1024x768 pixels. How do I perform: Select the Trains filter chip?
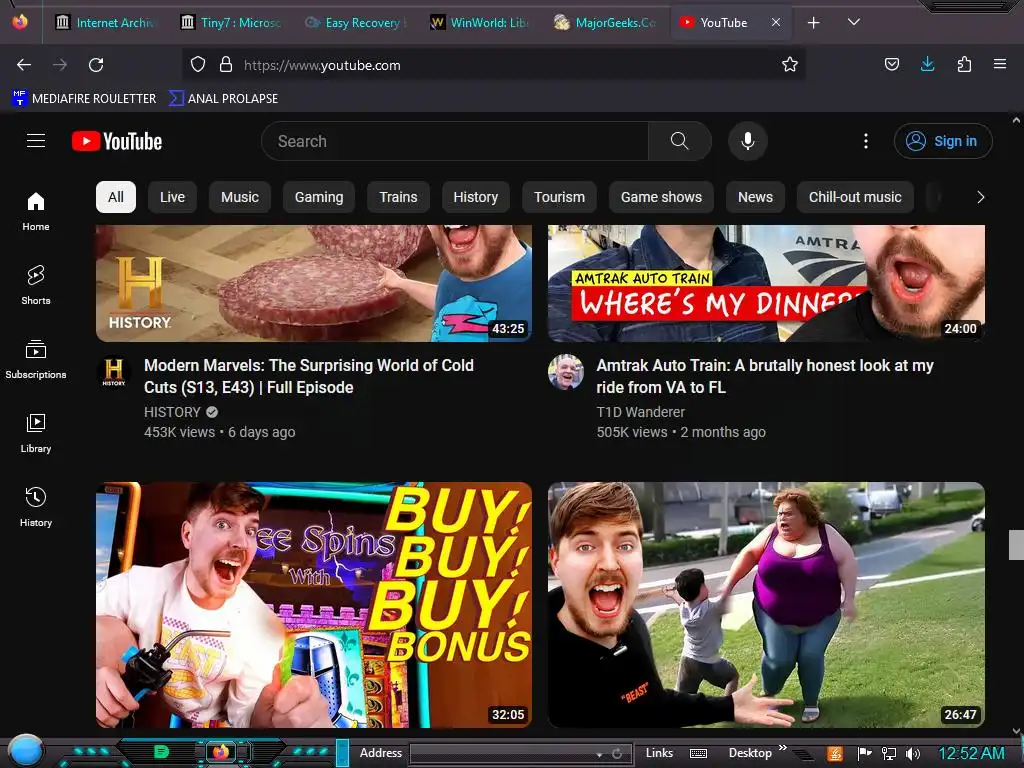(x=398, y=197)
